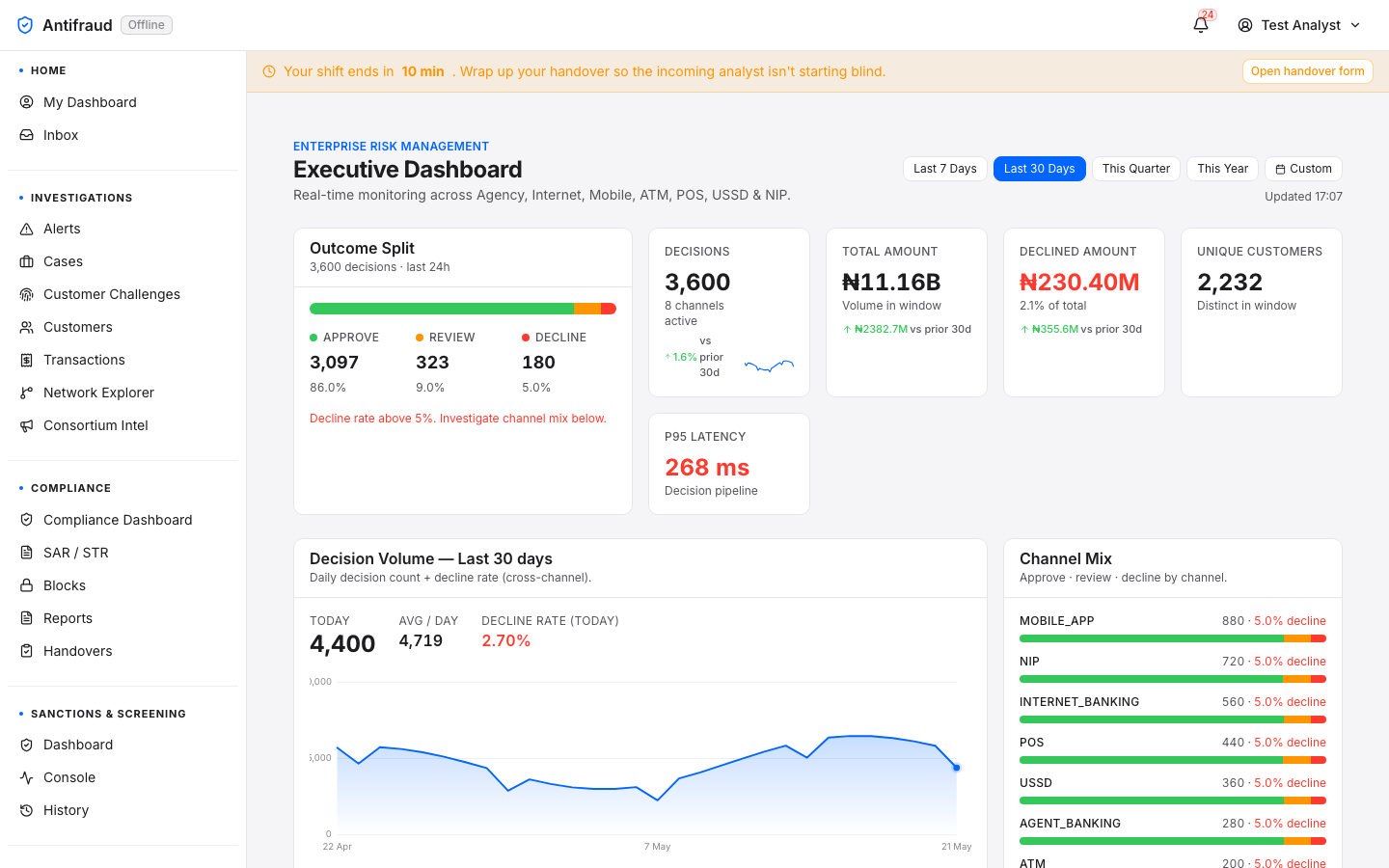Click the Outcome Split progress bar
This screenshot has height=868, width=1389.
click(x=463, y=309)
